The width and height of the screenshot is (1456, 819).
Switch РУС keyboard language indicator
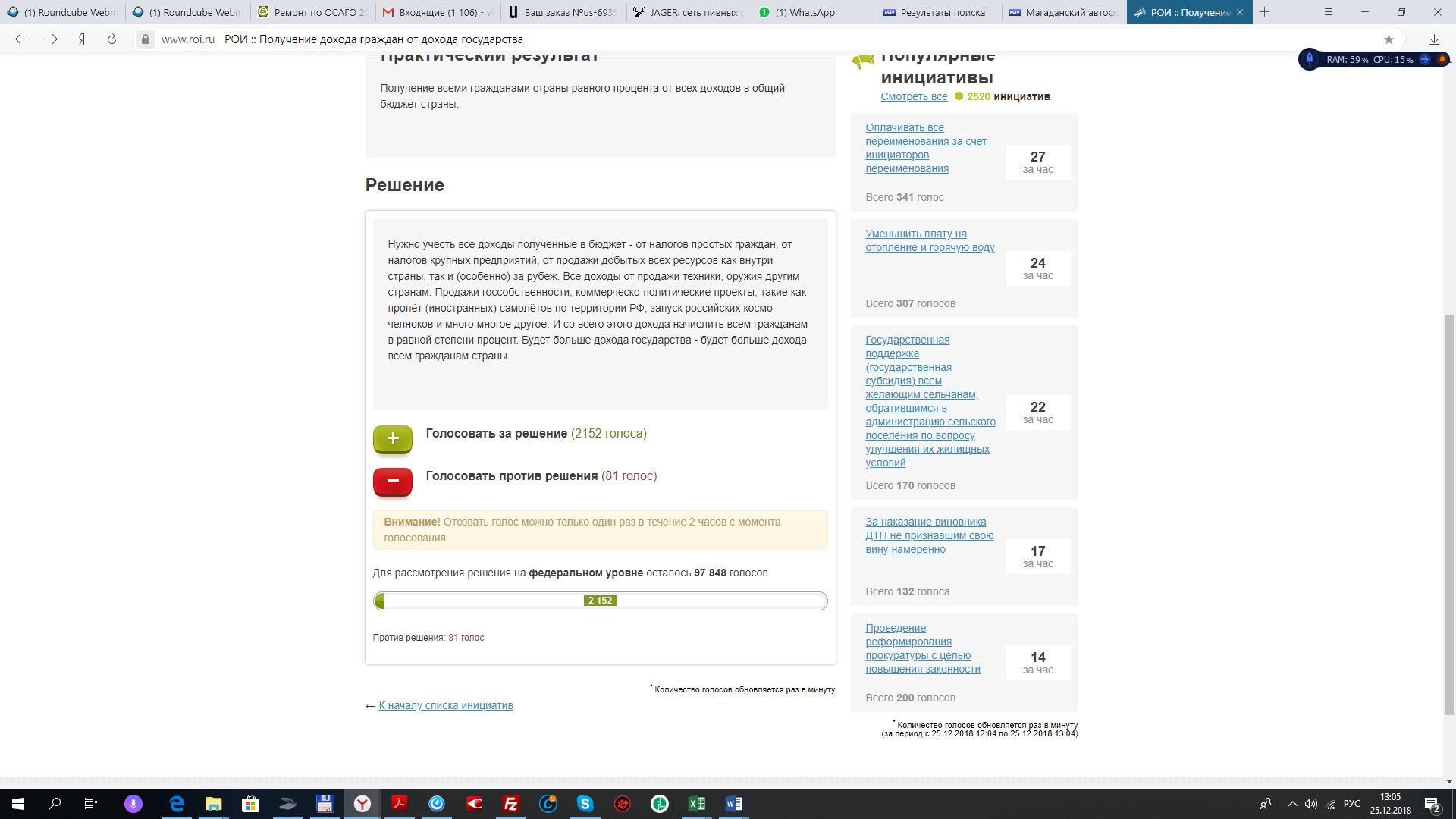pos(1351,804)
